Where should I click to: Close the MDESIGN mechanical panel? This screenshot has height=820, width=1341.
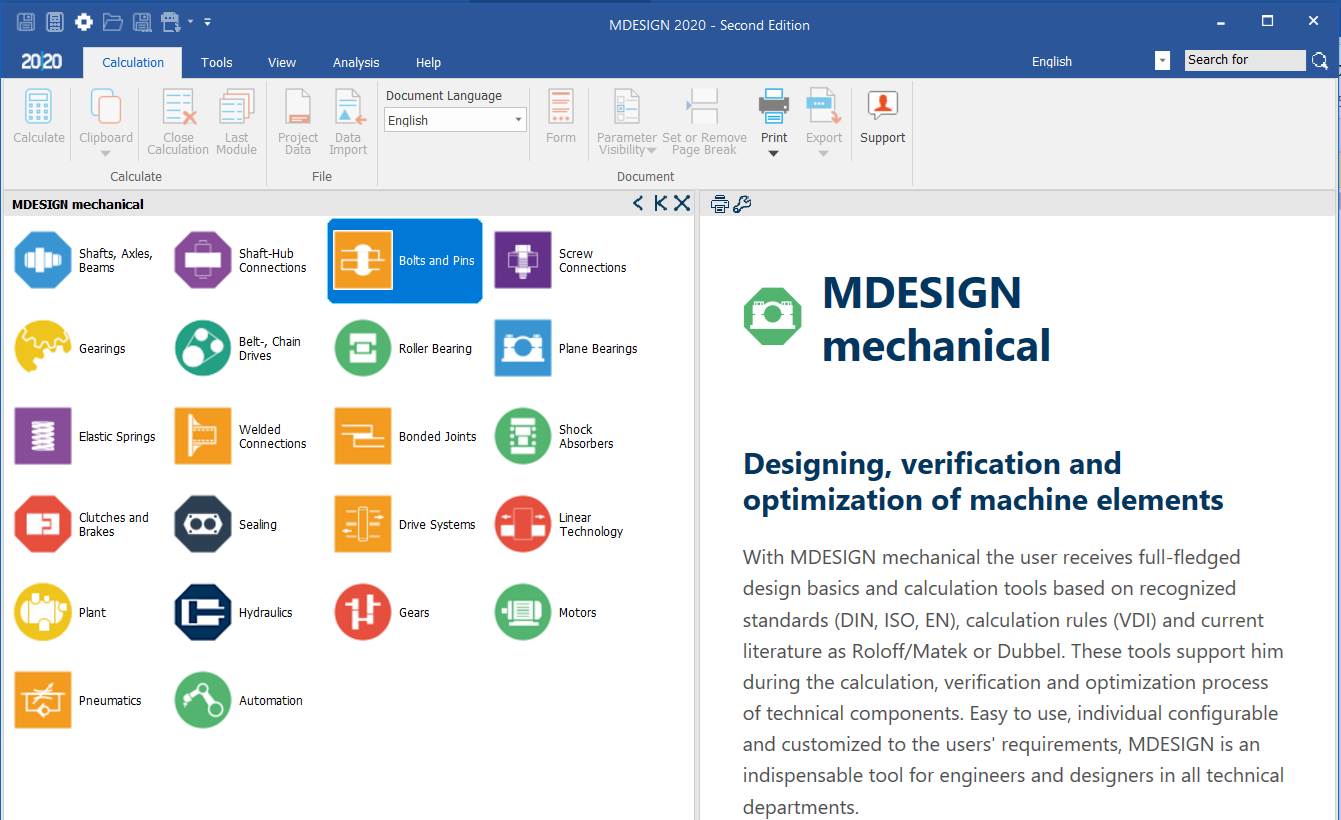(682, 203)
